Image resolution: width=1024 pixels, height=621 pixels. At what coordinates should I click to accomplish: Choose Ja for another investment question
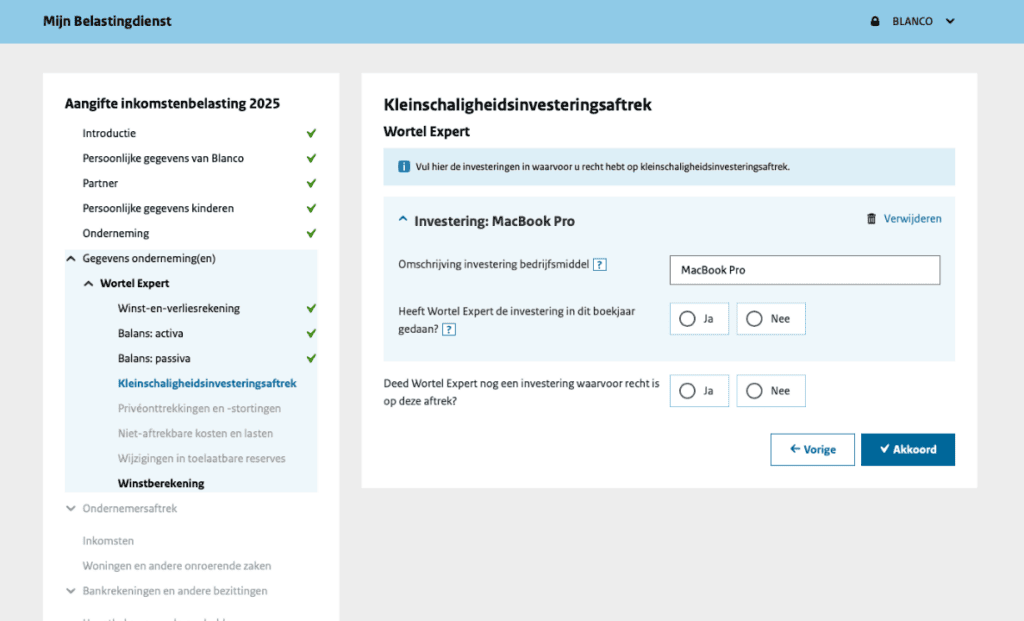click(x=687, y=391)
